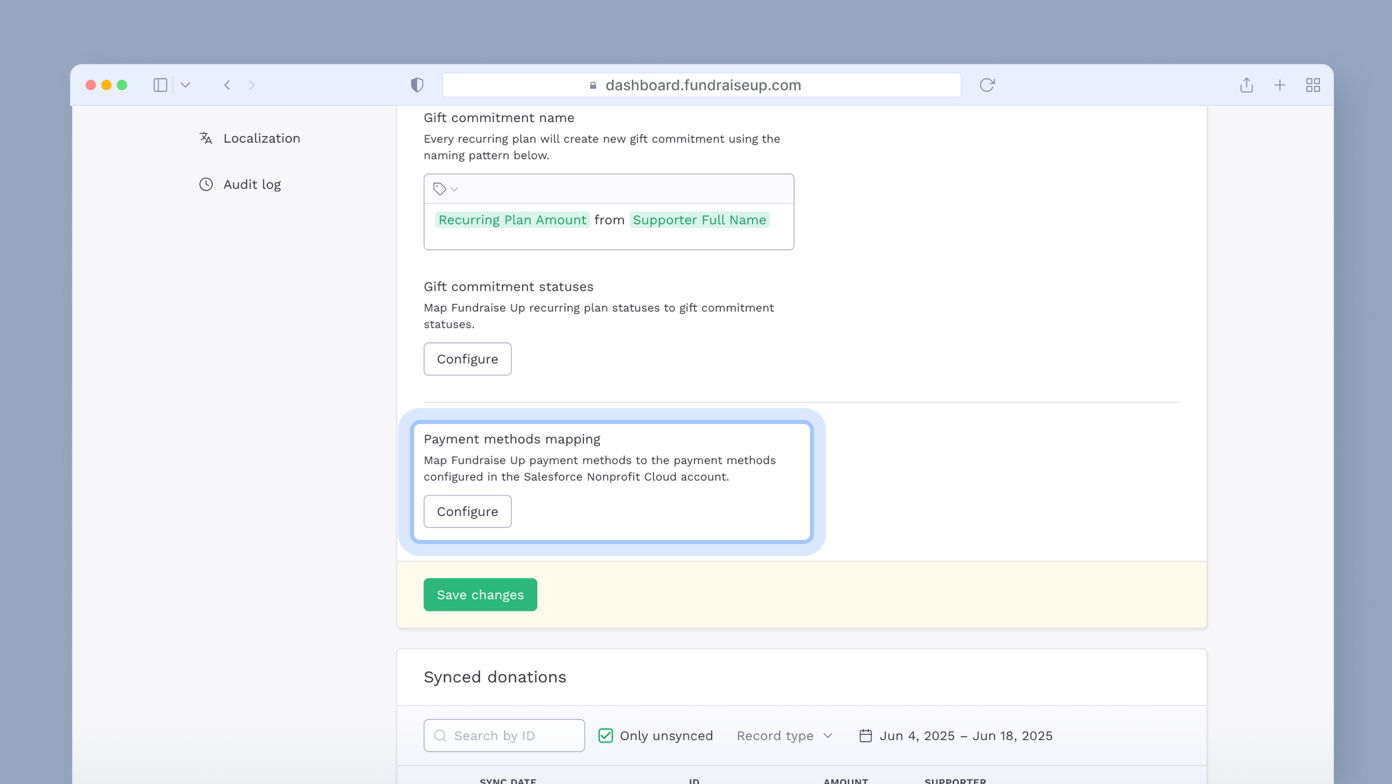
Task: Open the tab overview grid icon
Action: [x=1313, y=85]
